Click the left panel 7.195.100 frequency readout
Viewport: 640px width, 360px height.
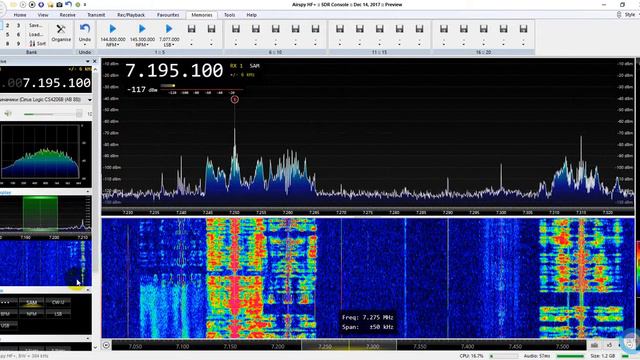(x=57, y=83)
